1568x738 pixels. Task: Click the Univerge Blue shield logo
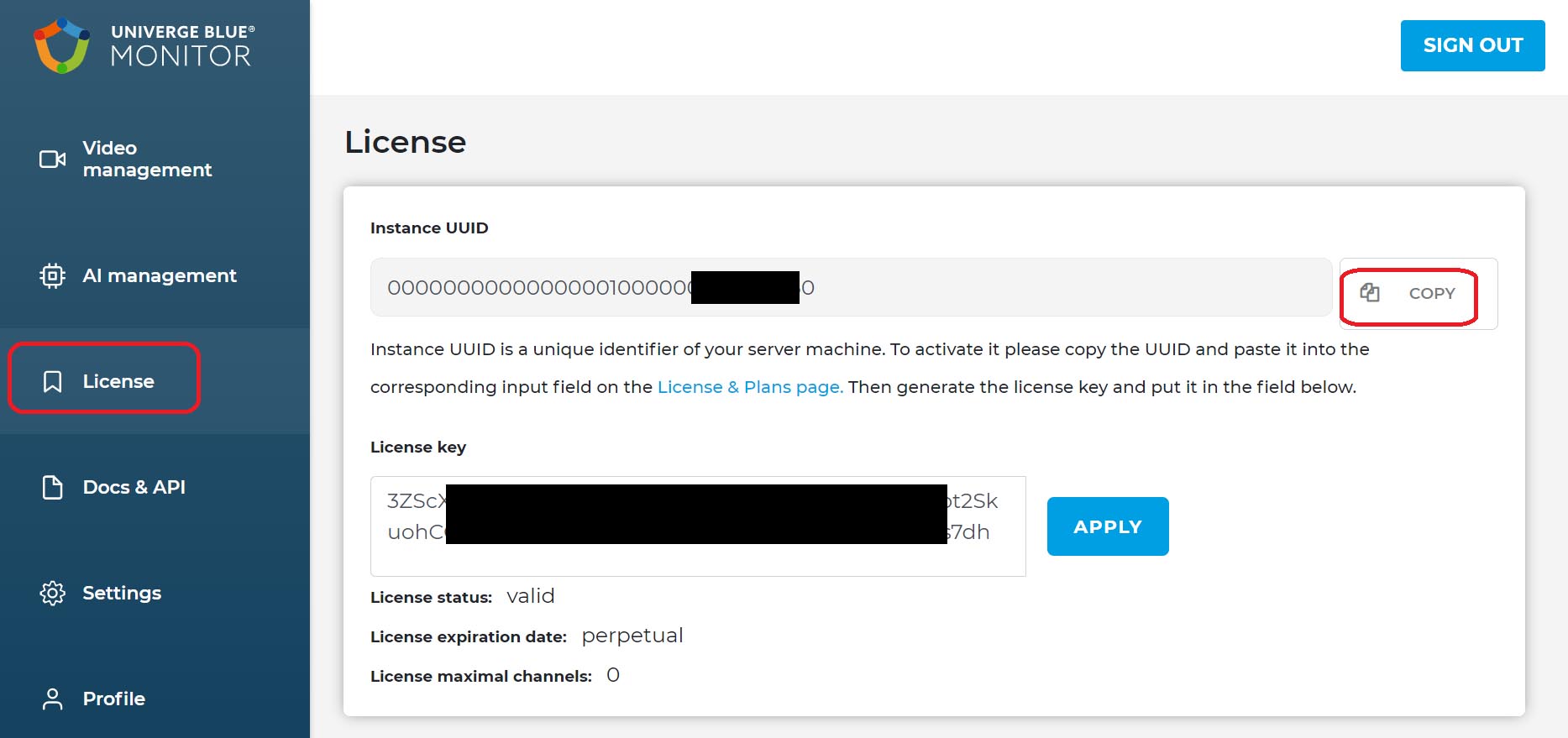61,45
